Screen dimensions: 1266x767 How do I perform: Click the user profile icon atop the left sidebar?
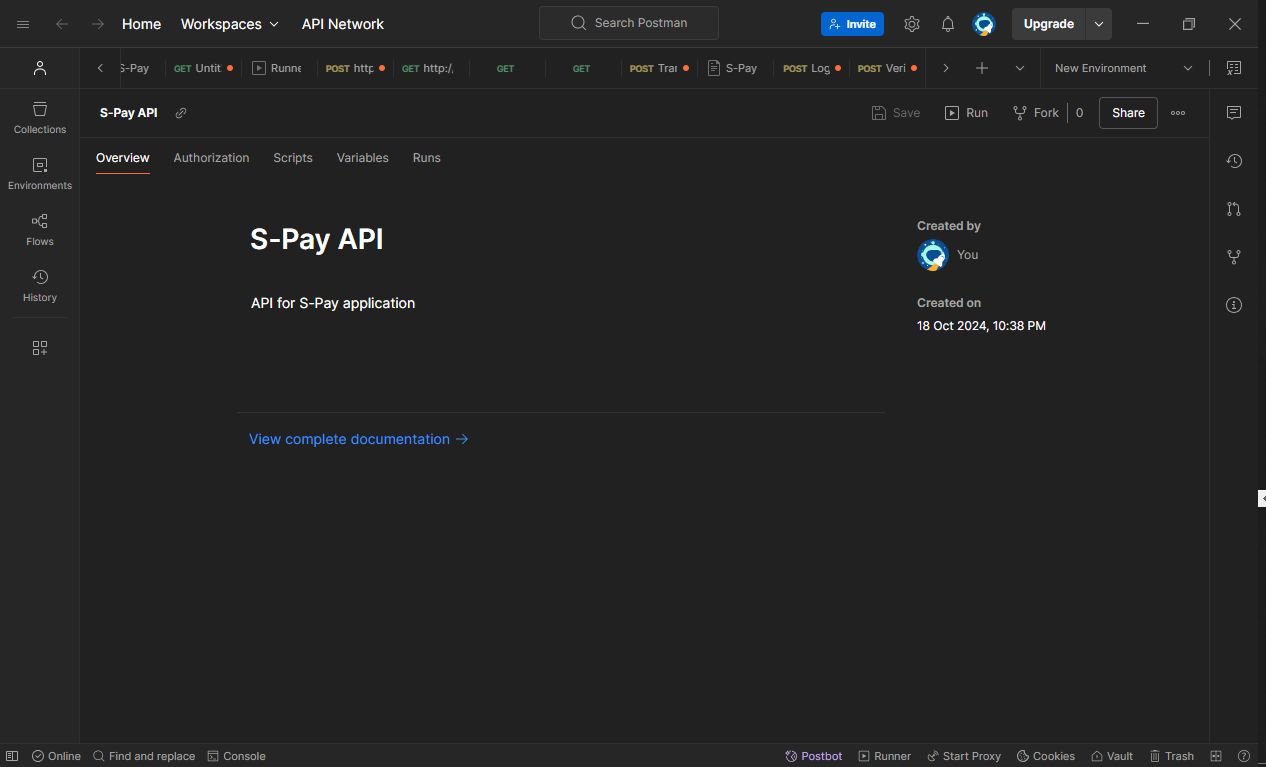tap(40, 68)
